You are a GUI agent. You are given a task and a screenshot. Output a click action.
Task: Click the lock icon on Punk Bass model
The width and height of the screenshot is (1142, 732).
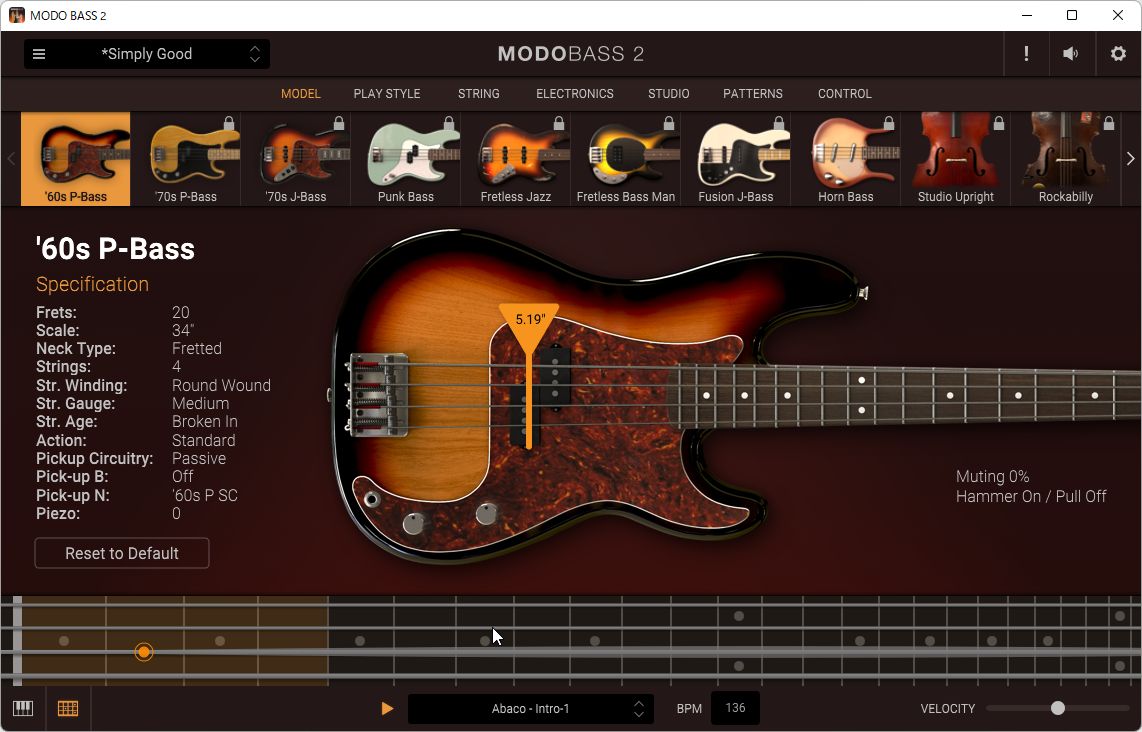[448, 124]
